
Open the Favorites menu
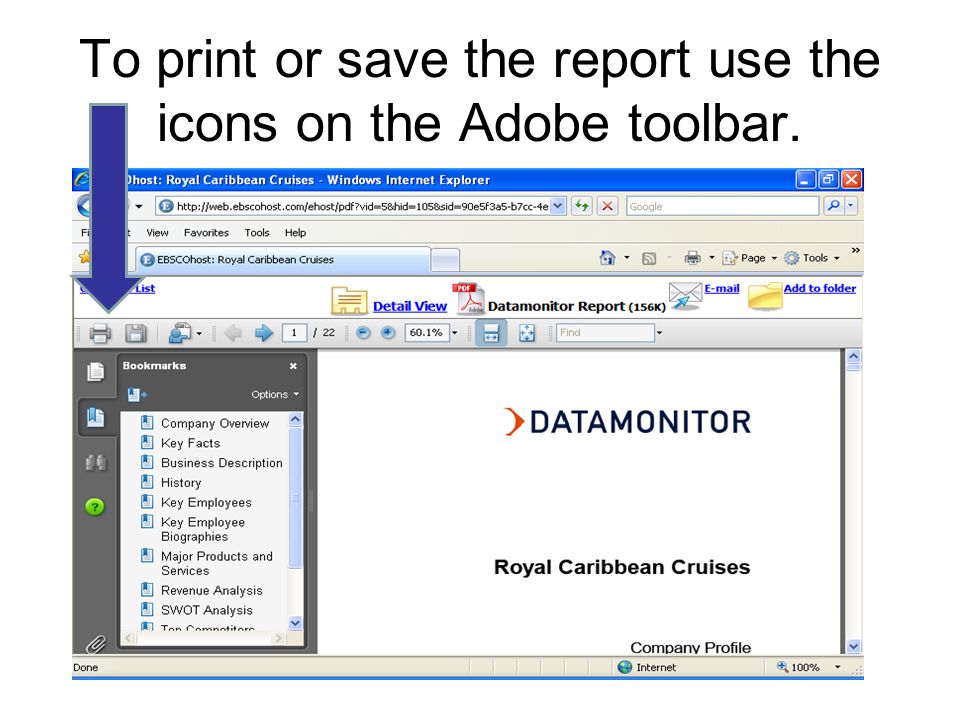click(x=206, y=233)
